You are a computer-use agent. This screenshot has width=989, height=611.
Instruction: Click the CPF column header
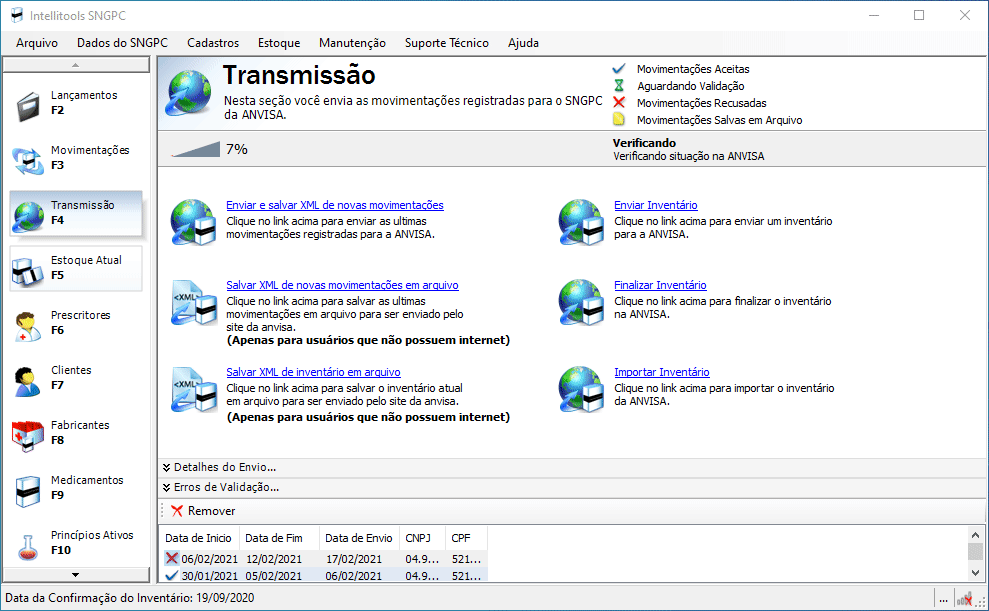click(x=466, y=538)
